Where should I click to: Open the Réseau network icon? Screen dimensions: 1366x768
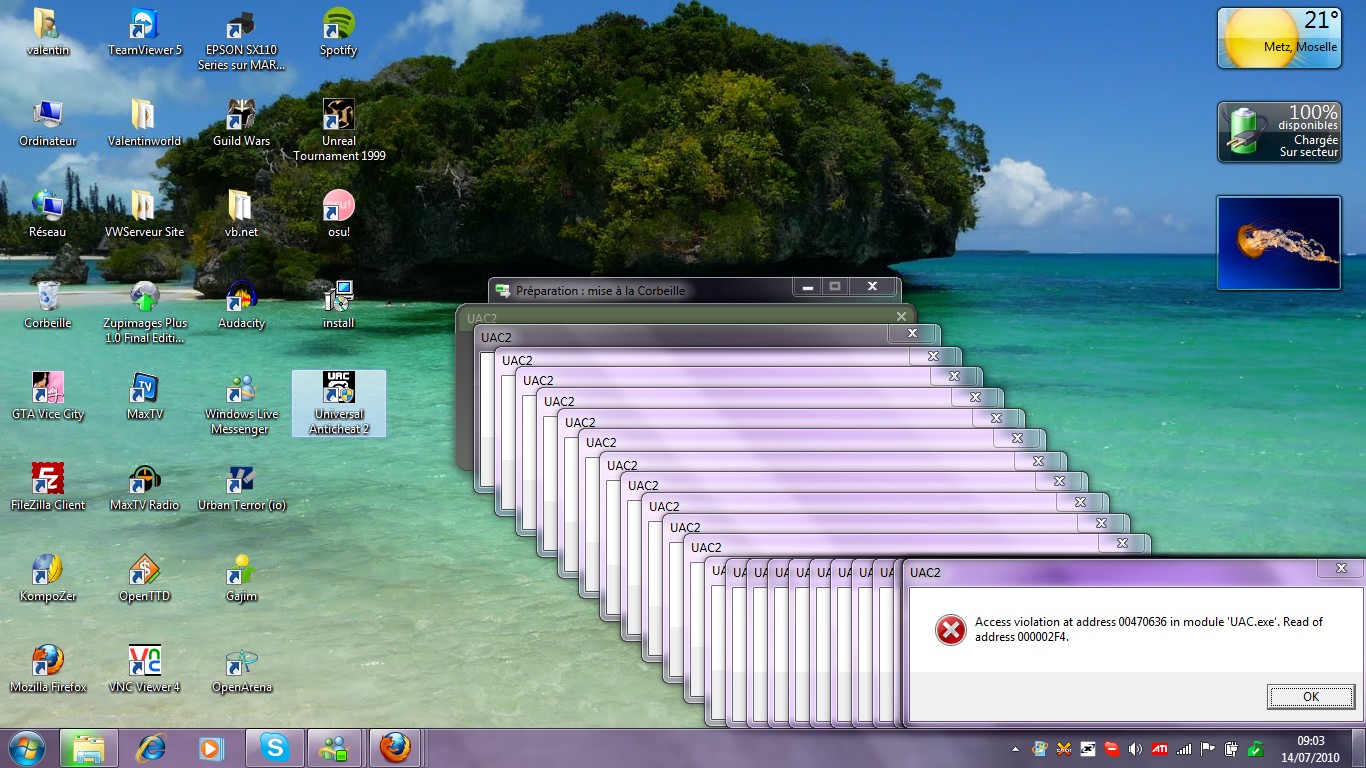pos(47,214)
